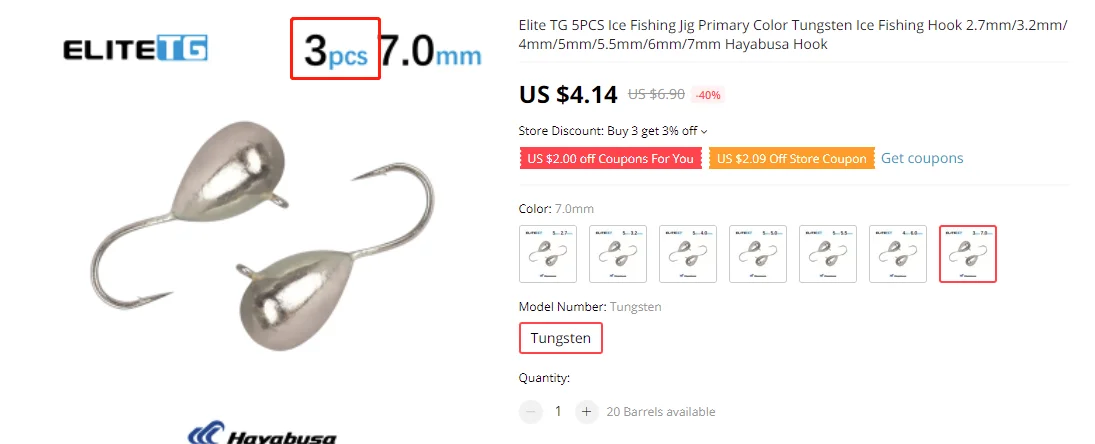The height and width of the screenshot is (444, 1095).
Task: Click US $2.00 off Coupons For You tag
Action: tap(610, 158)
